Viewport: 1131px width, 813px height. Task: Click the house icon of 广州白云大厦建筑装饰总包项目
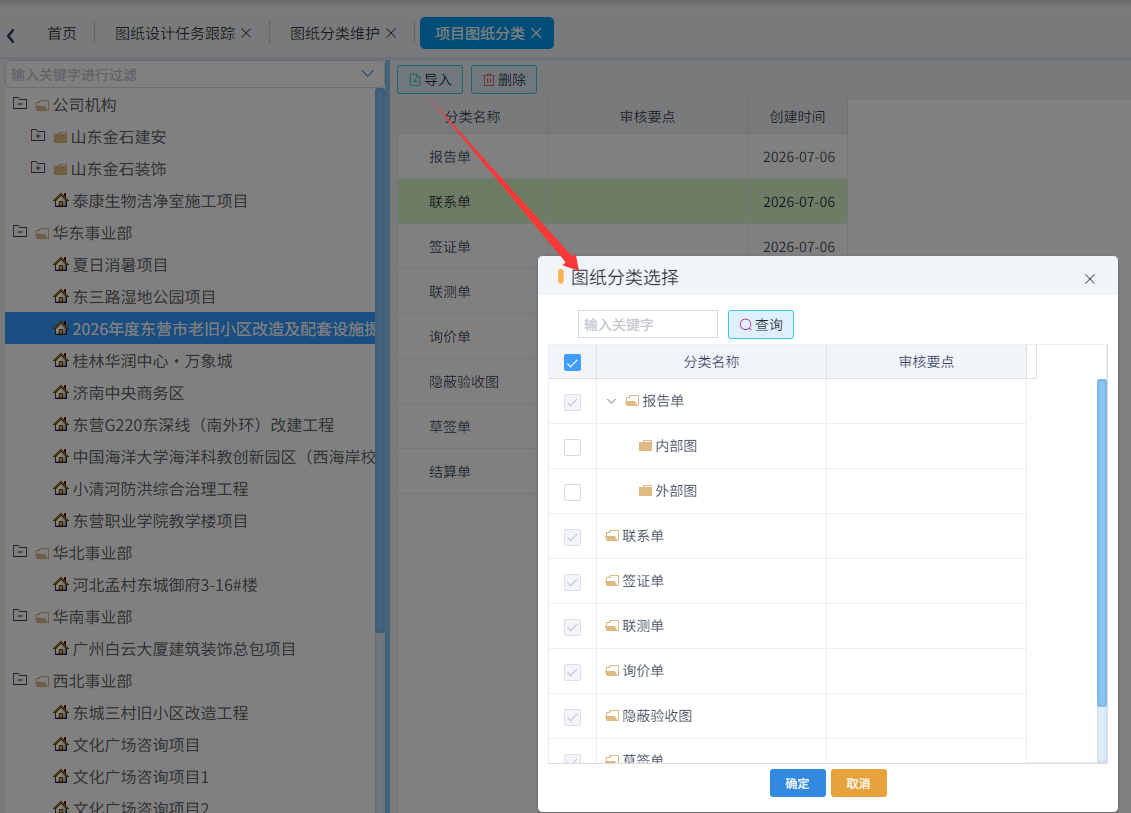pyautogui.click(x=61, y=648)
